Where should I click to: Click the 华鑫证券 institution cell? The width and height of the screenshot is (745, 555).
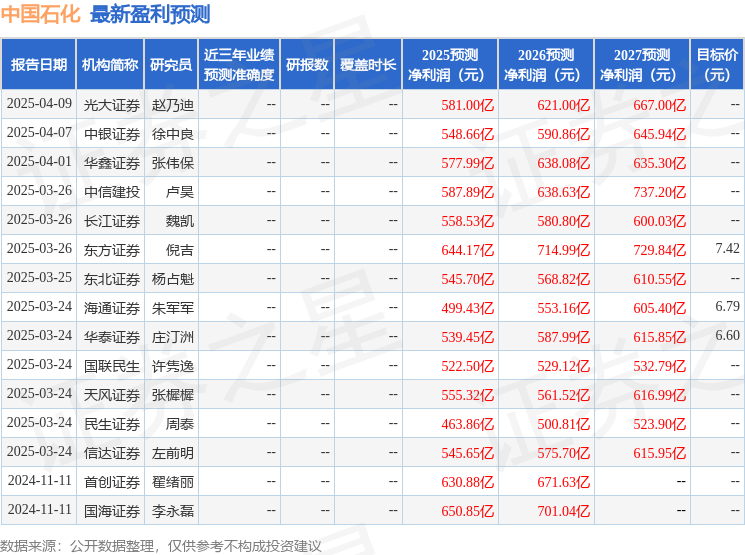pos(112,163)
